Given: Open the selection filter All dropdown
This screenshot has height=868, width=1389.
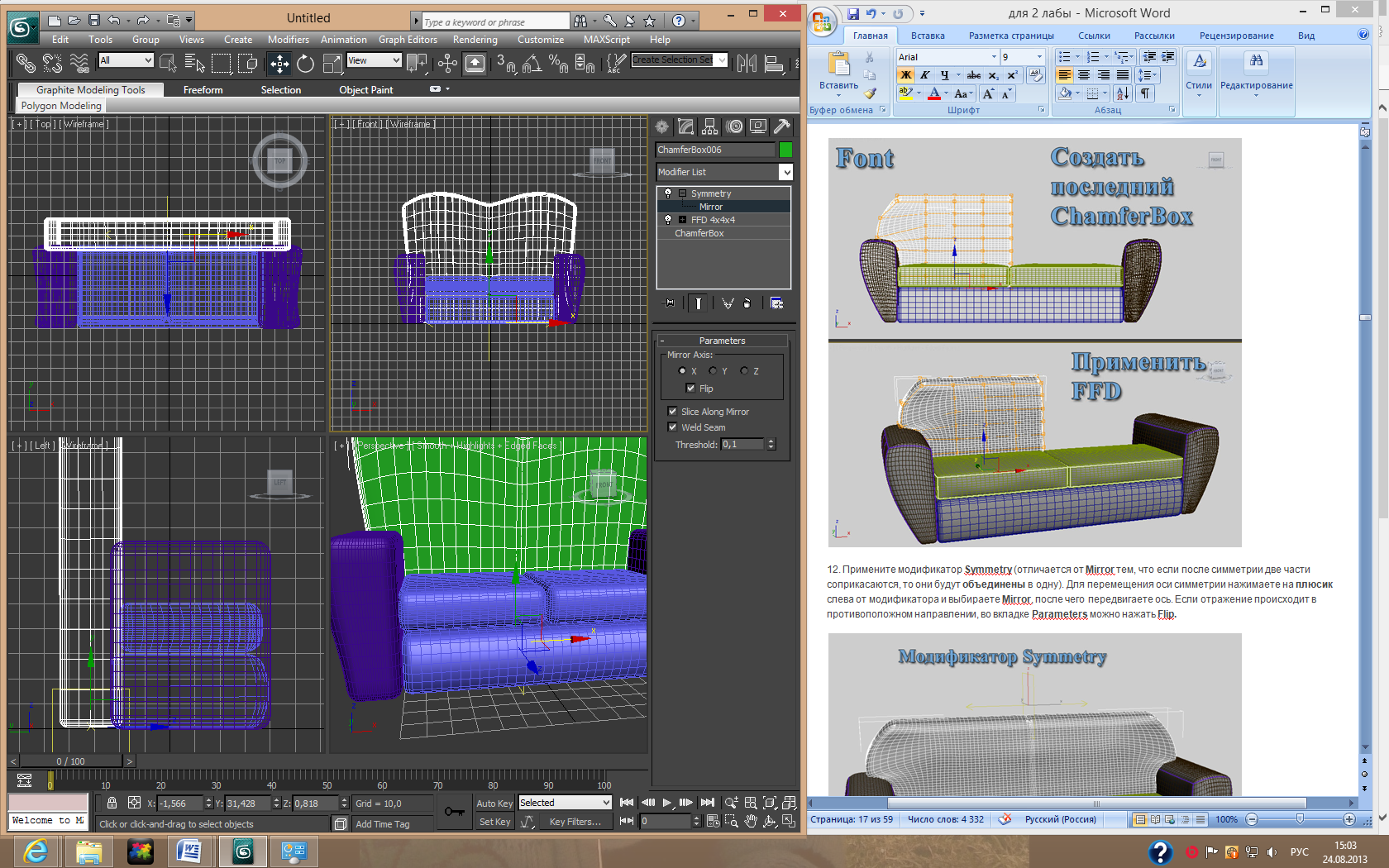Looking at the screenshot, I should [126, 60].
